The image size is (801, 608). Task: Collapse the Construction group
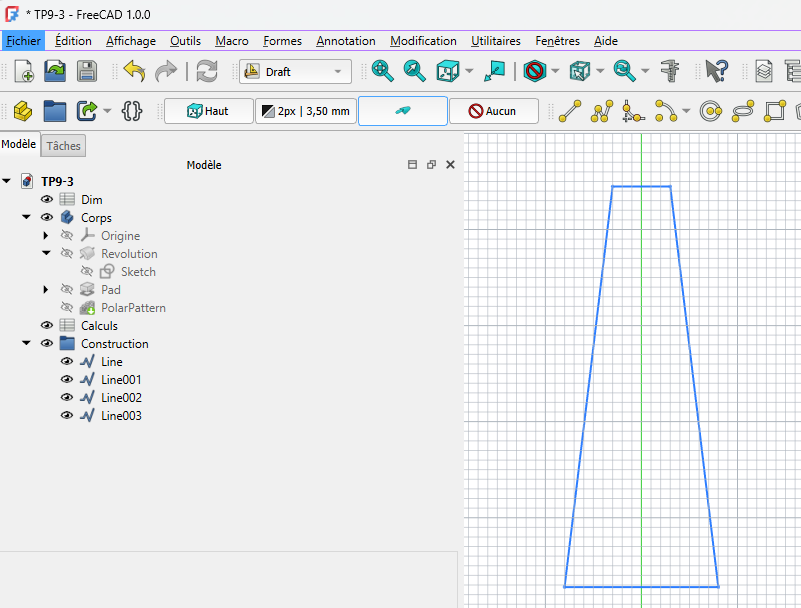[27, 344]
